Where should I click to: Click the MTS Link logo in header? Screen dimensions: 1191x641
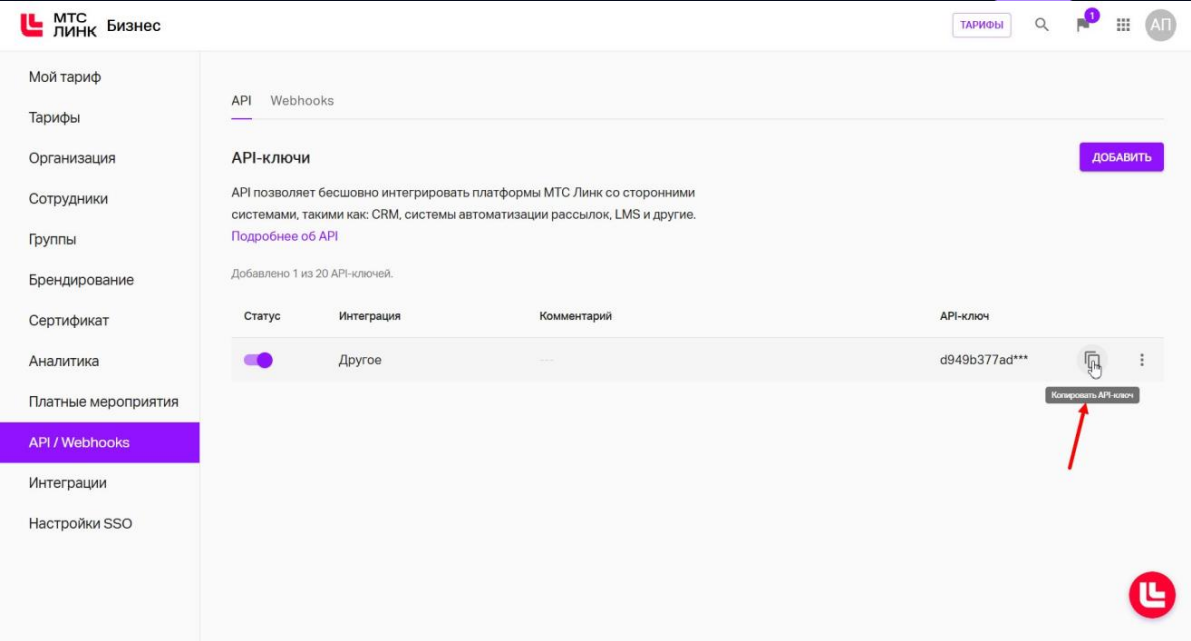pos(59,25)
